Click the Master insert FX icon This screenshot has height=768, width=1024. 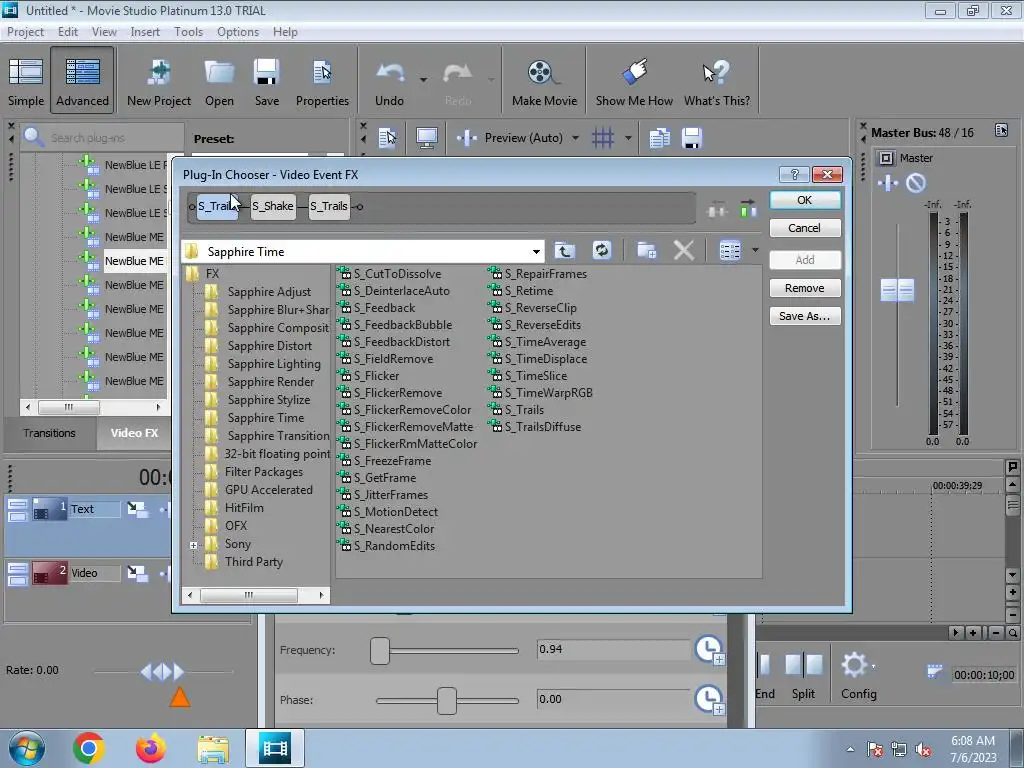(x=888, y=183)
